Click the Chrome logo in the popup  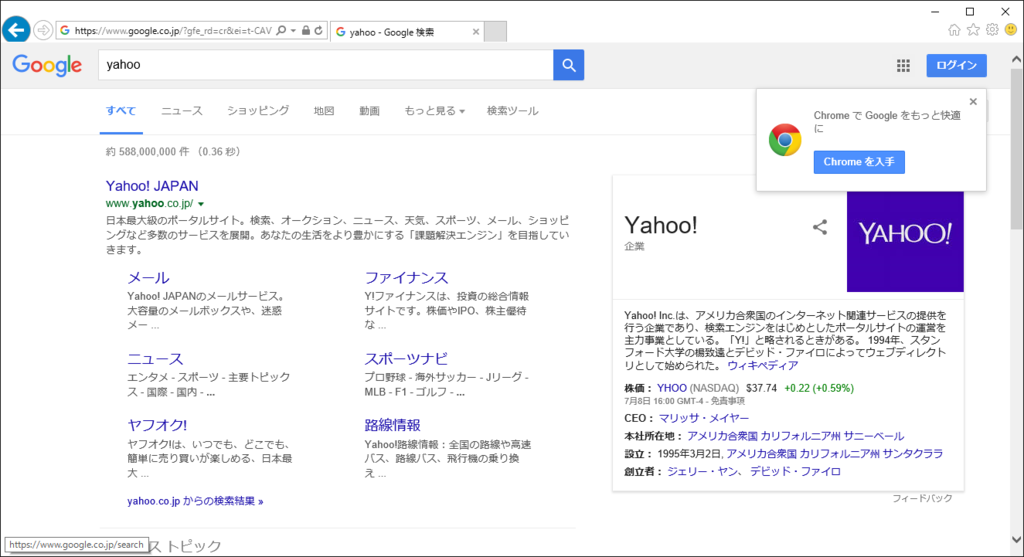785,140
